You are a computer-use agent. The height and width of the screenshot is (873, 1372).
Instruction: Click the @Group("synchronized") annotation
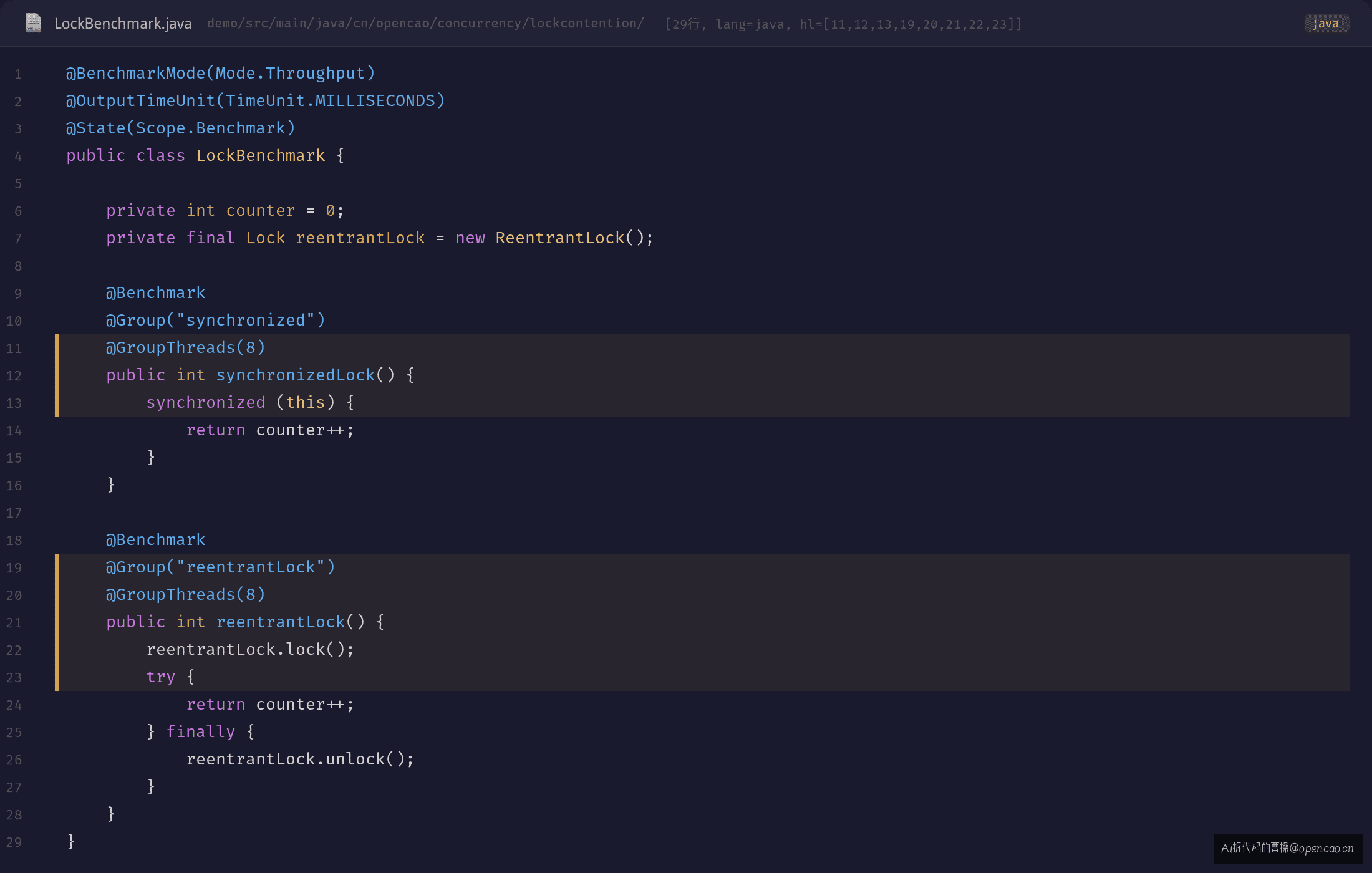click(216, 320)
